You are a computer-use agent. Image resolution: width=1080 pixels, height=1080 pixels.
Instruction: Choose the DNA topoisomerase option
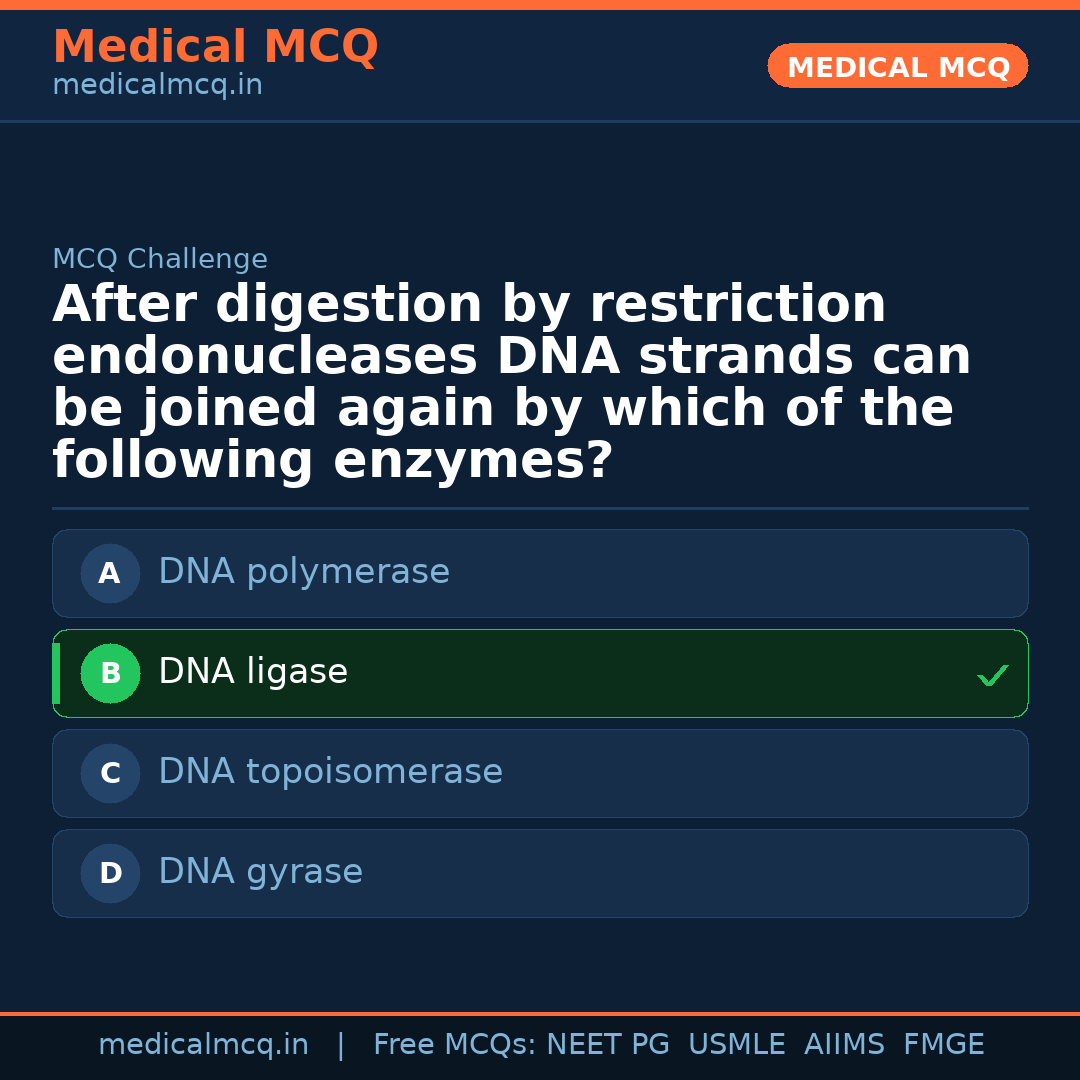coord(330,773)
